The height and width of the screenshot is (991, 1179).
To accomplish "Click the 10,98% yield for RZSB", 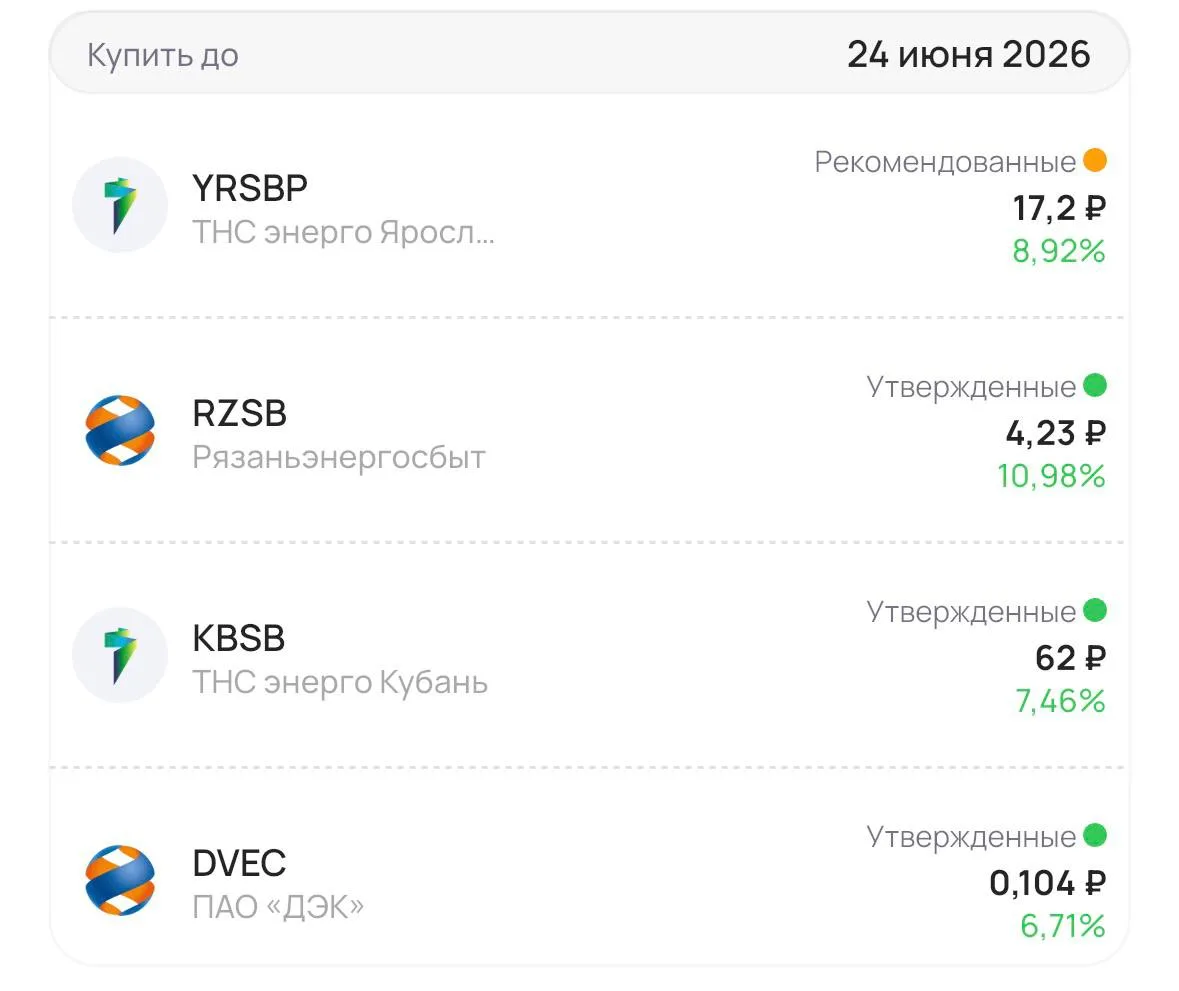I will click(1051, 476).
